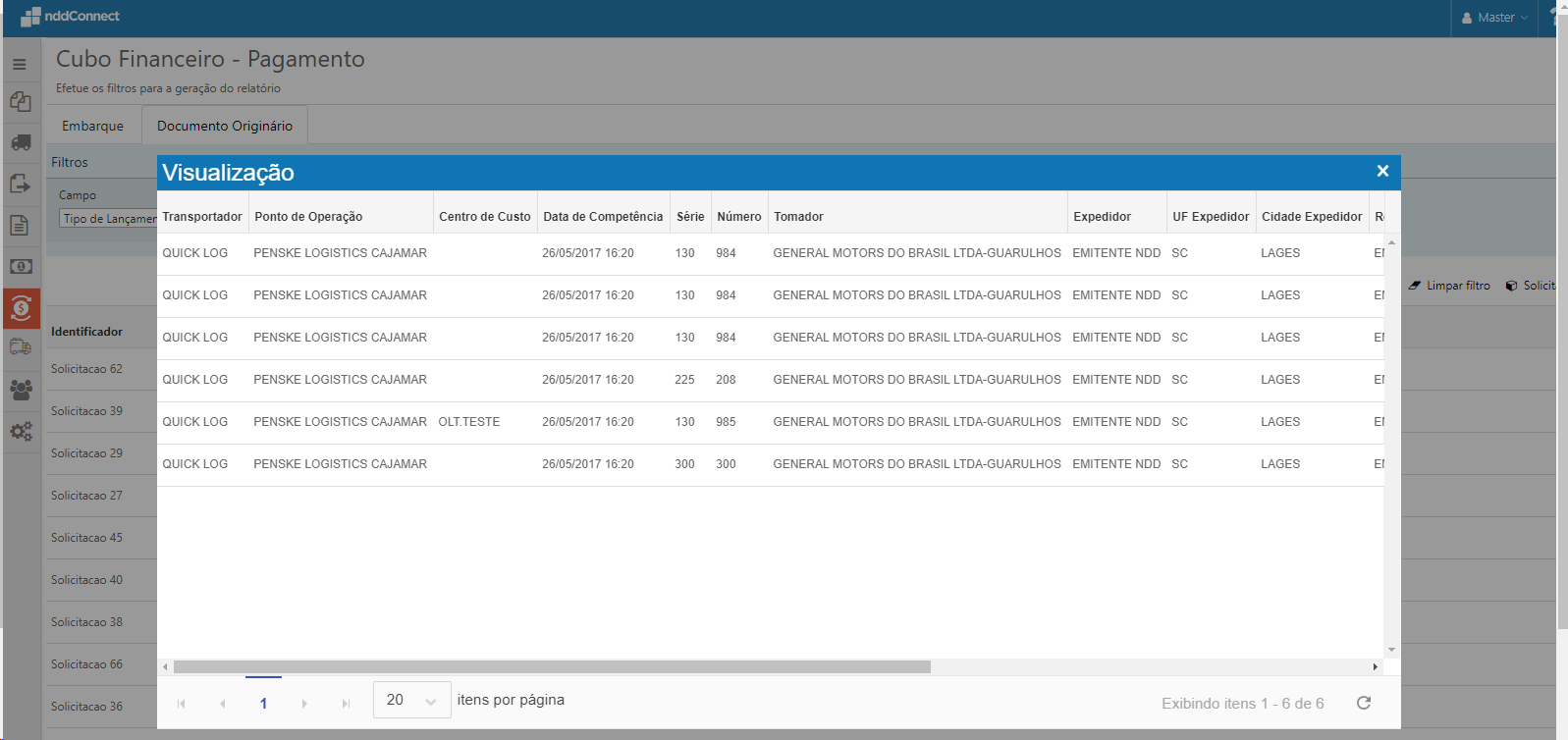Close the Visualização dialog

coord(1382,171)
